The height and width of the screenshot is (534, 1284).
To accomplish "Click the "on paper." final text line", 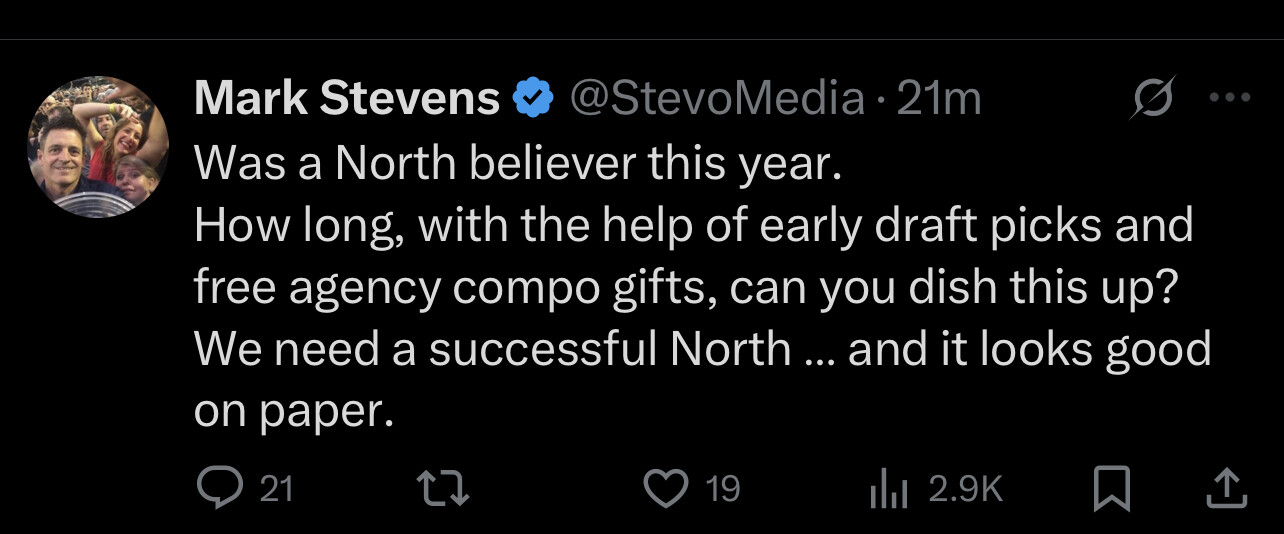I will pyautogui.click(x=290, y=410).
